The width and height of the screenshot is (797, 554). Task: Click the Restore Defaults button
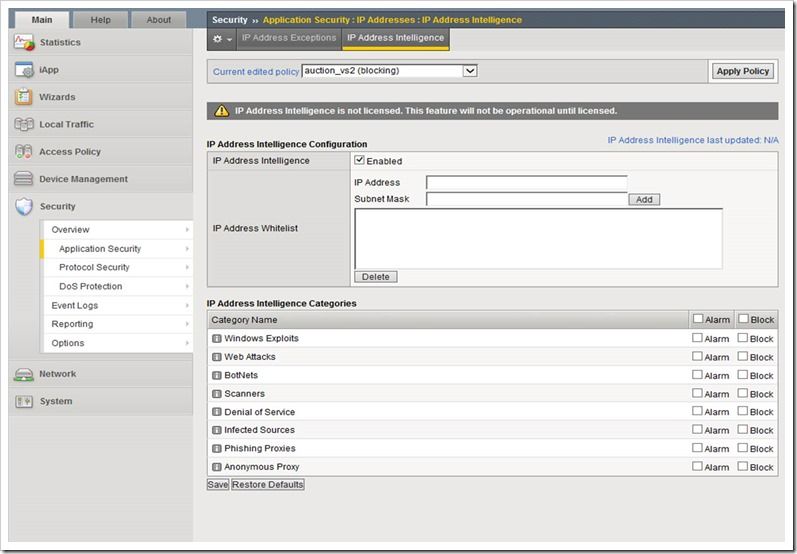point(268,485)
